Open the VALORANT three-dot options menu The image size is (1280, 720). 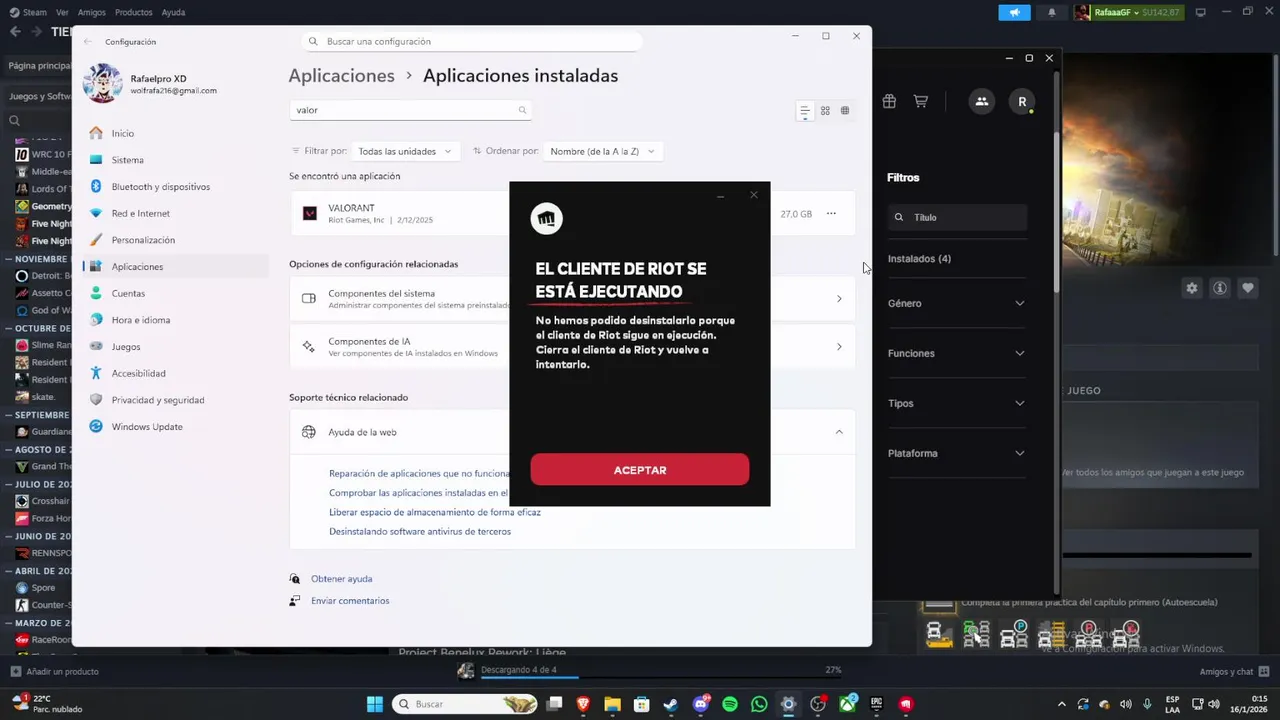pyautogui.click(x=831, y=213)
